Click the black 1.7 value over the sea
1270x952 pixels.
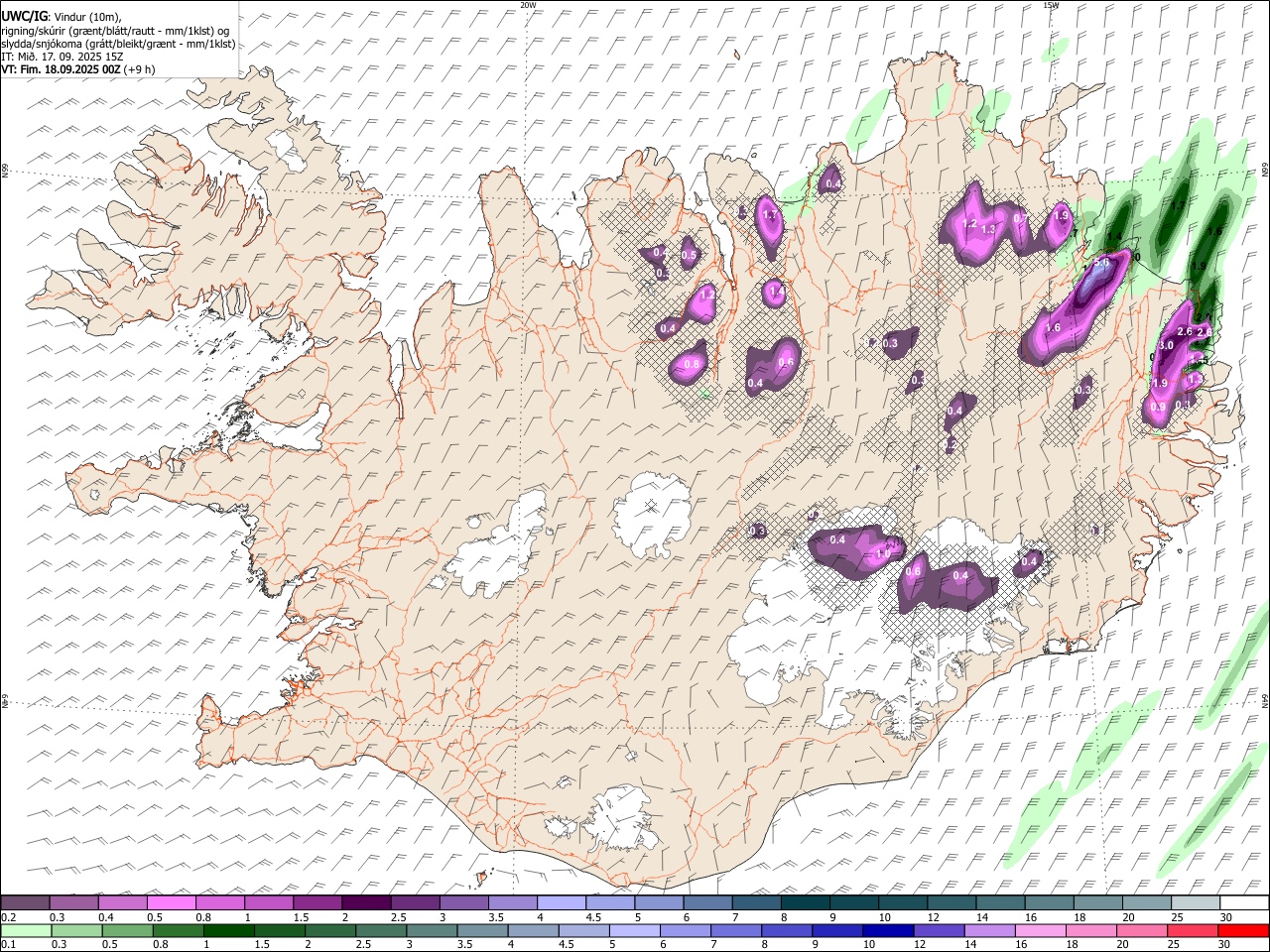(x=1178, y=205)
